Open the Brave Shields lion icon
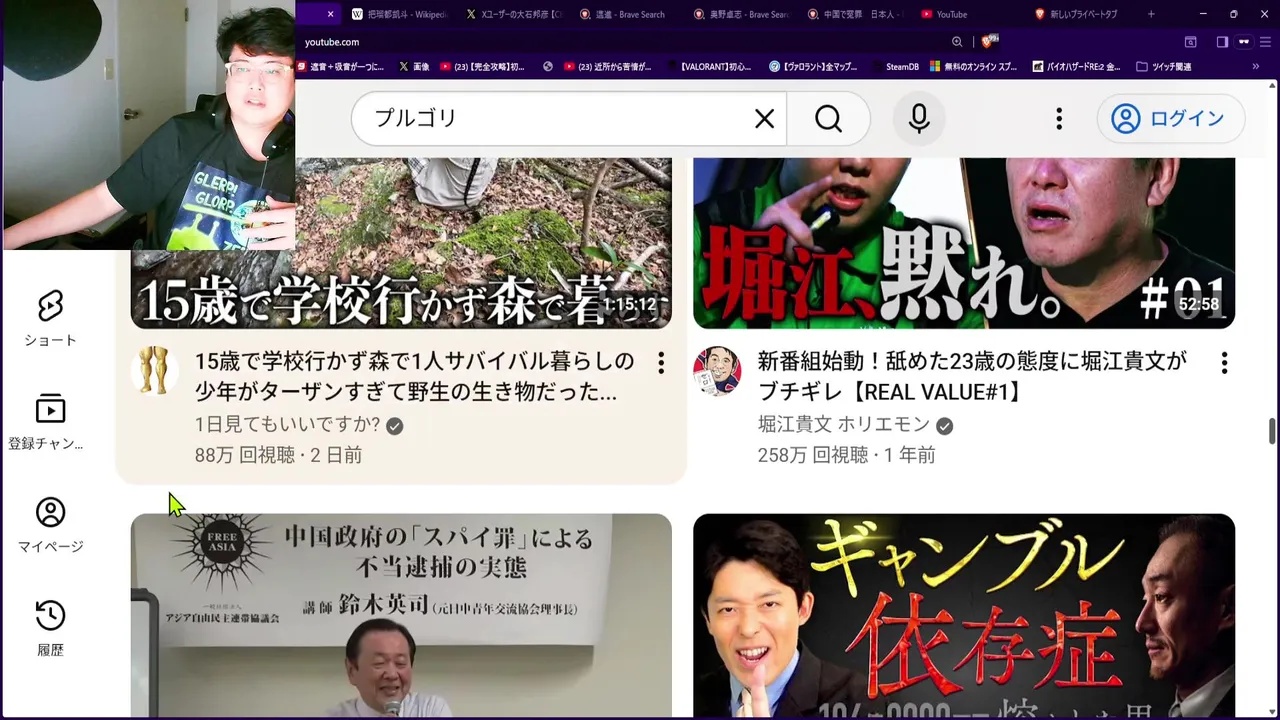1280x720 pixels. tap(988, 42)
